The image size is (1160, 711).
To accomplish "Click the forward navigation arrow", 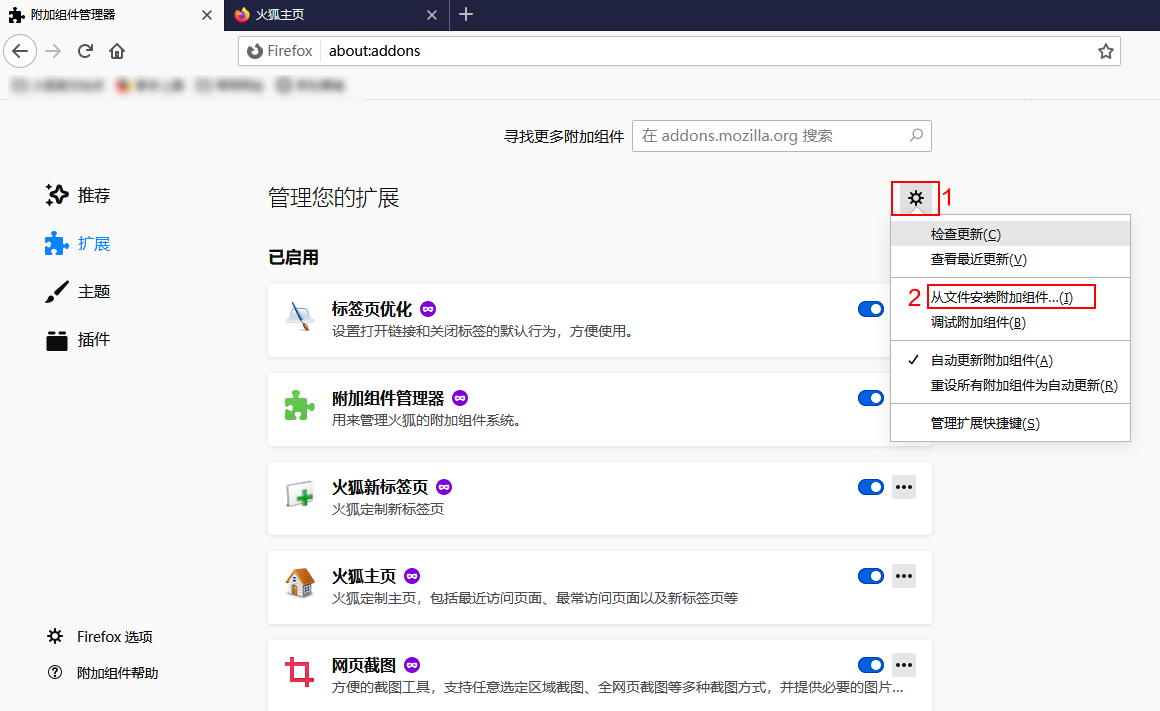I will [x=53, y=51].
